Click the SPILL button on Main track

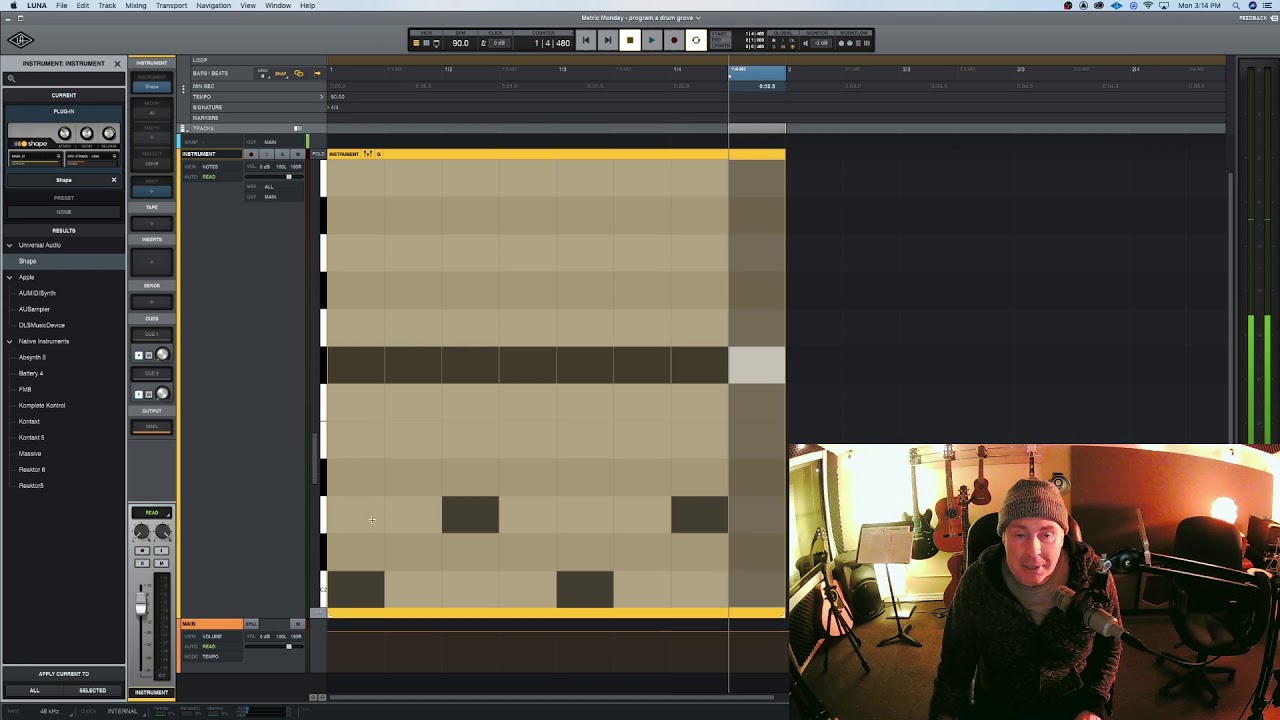click(x=251, y=624)
